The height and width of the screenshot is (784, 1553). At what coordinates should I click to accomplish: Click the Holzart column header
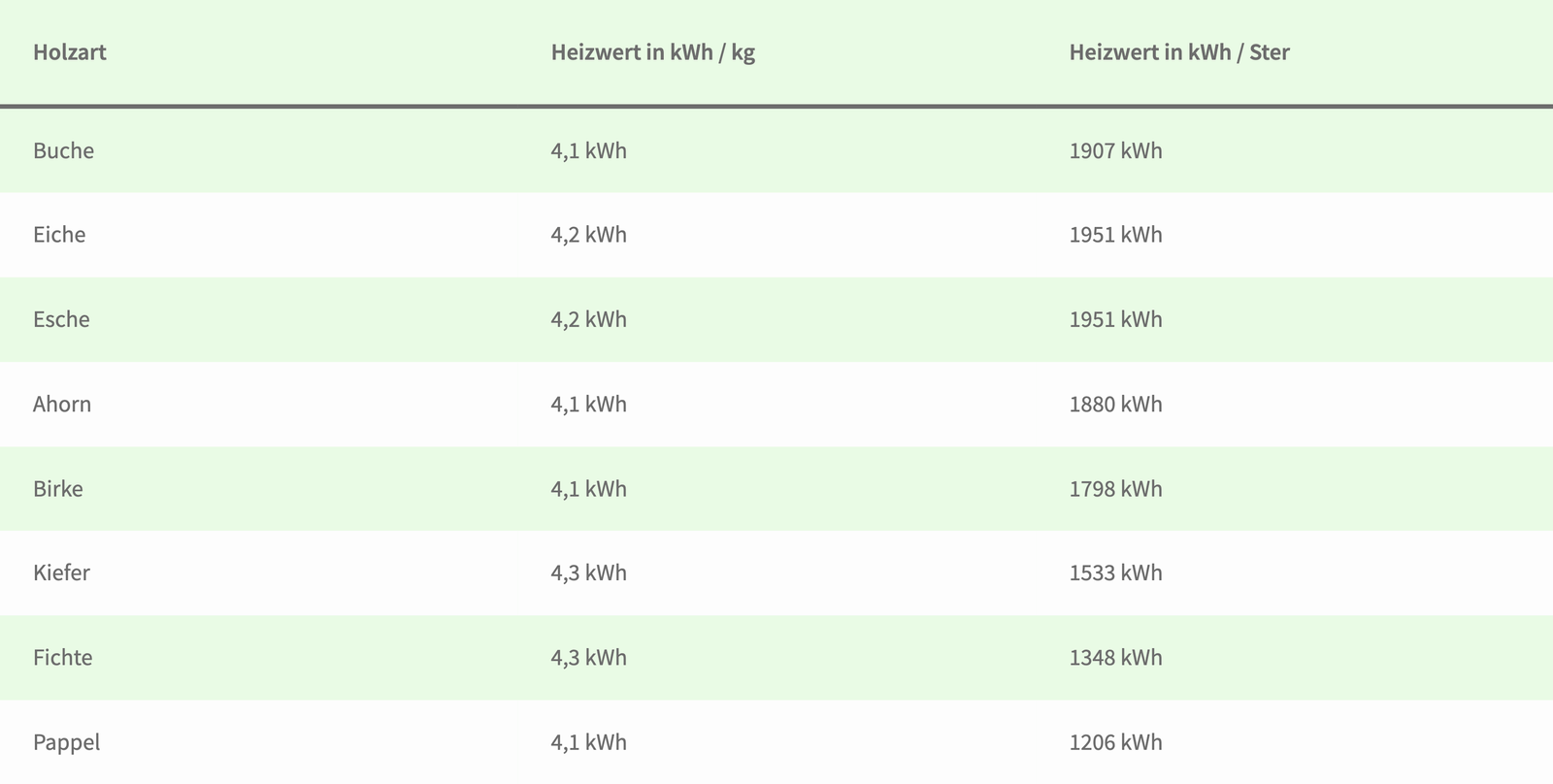coord(70,52)
